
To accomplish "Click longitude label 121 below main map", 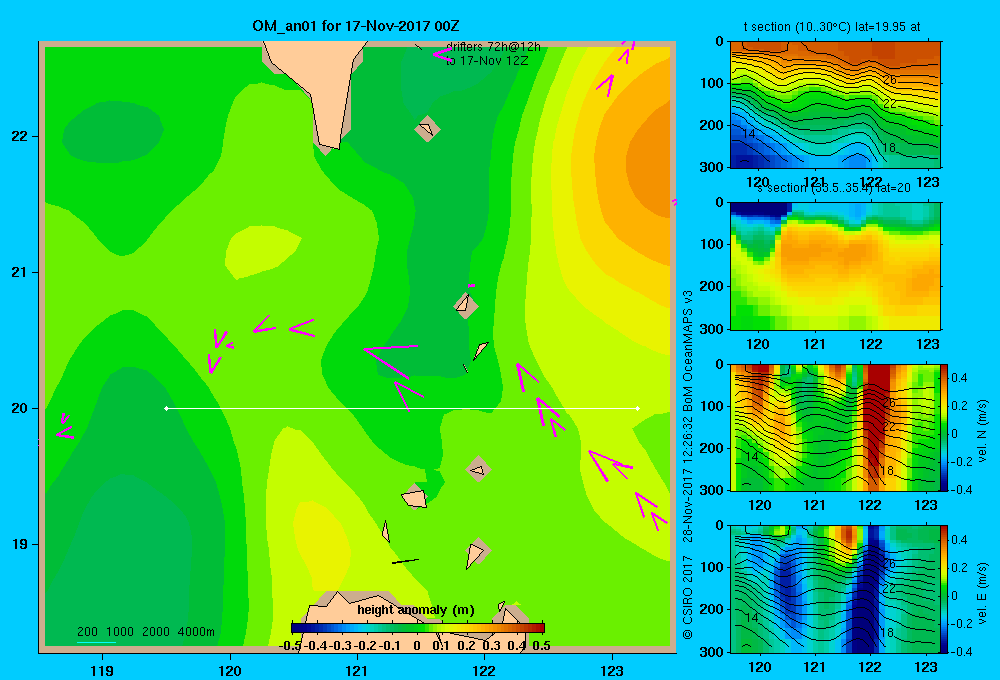I will click(x=357, y=671).
